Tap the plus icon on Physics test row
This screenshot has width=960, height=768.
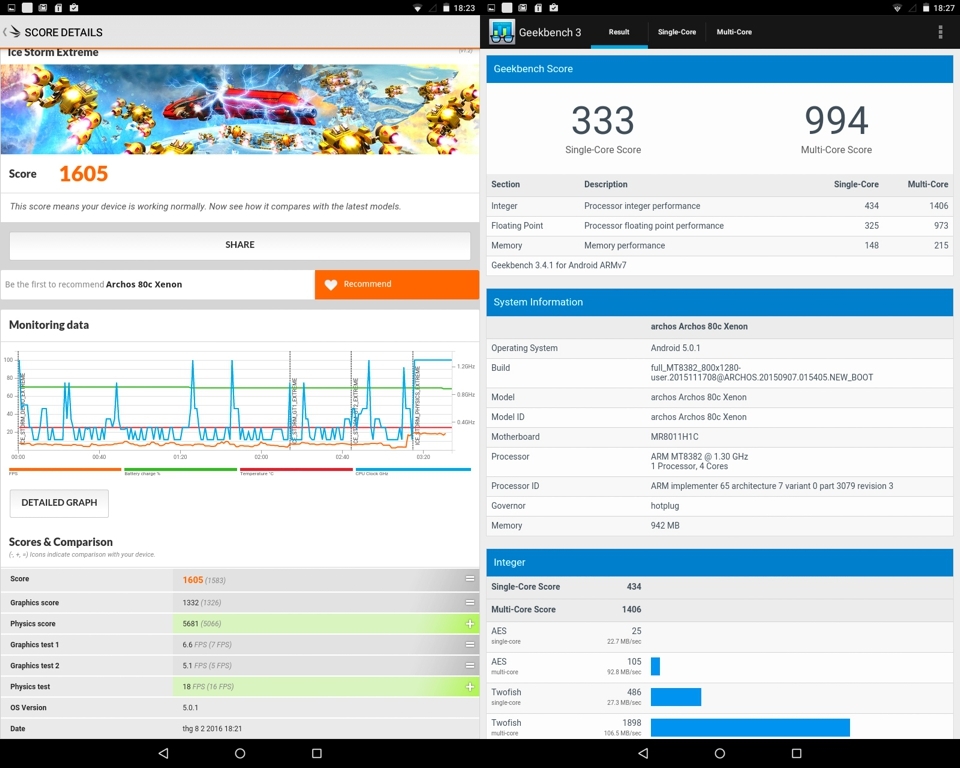tap(470, 687)
